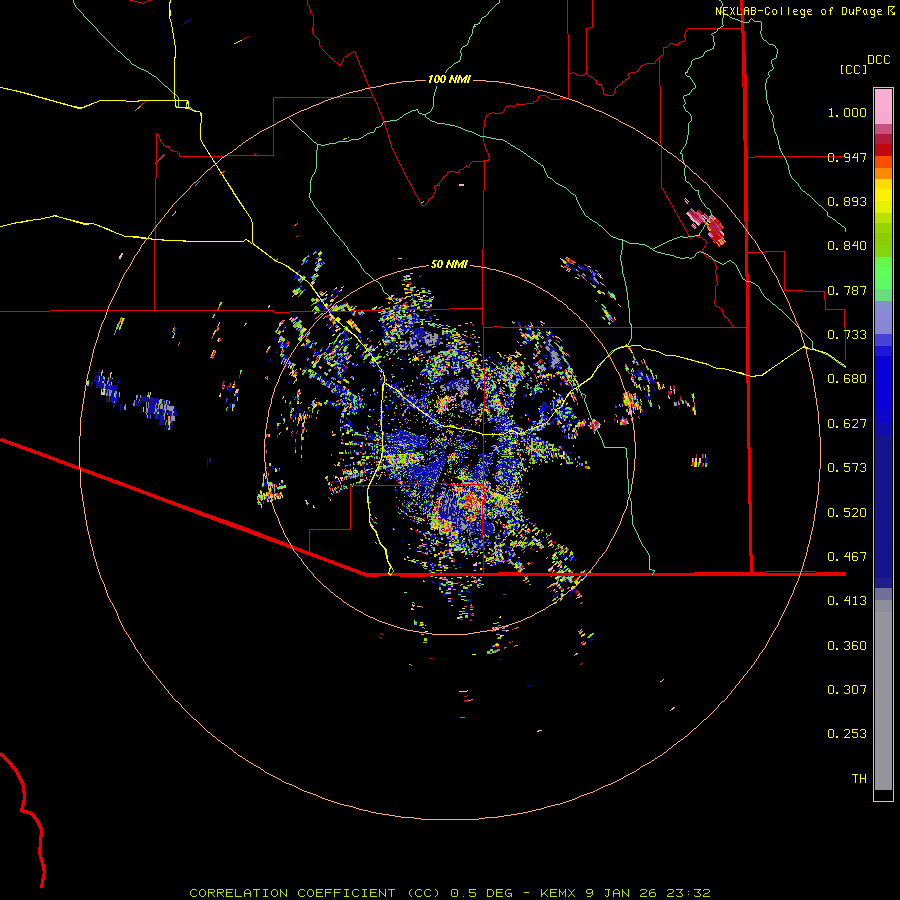Pick the light pink swatch at top of color bar
900x900 pixels.
(x=883, y=106)
